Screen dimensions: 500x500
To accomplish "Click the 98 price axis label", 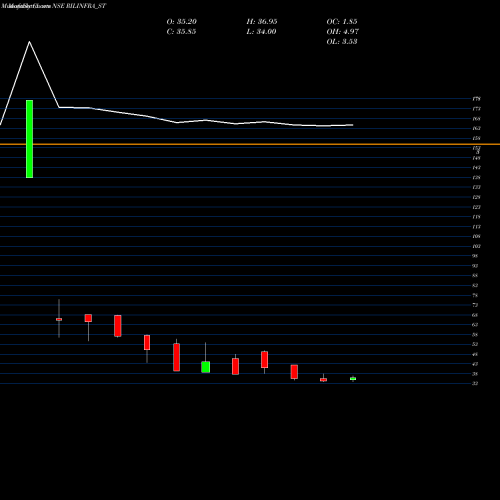I will 475,256.
